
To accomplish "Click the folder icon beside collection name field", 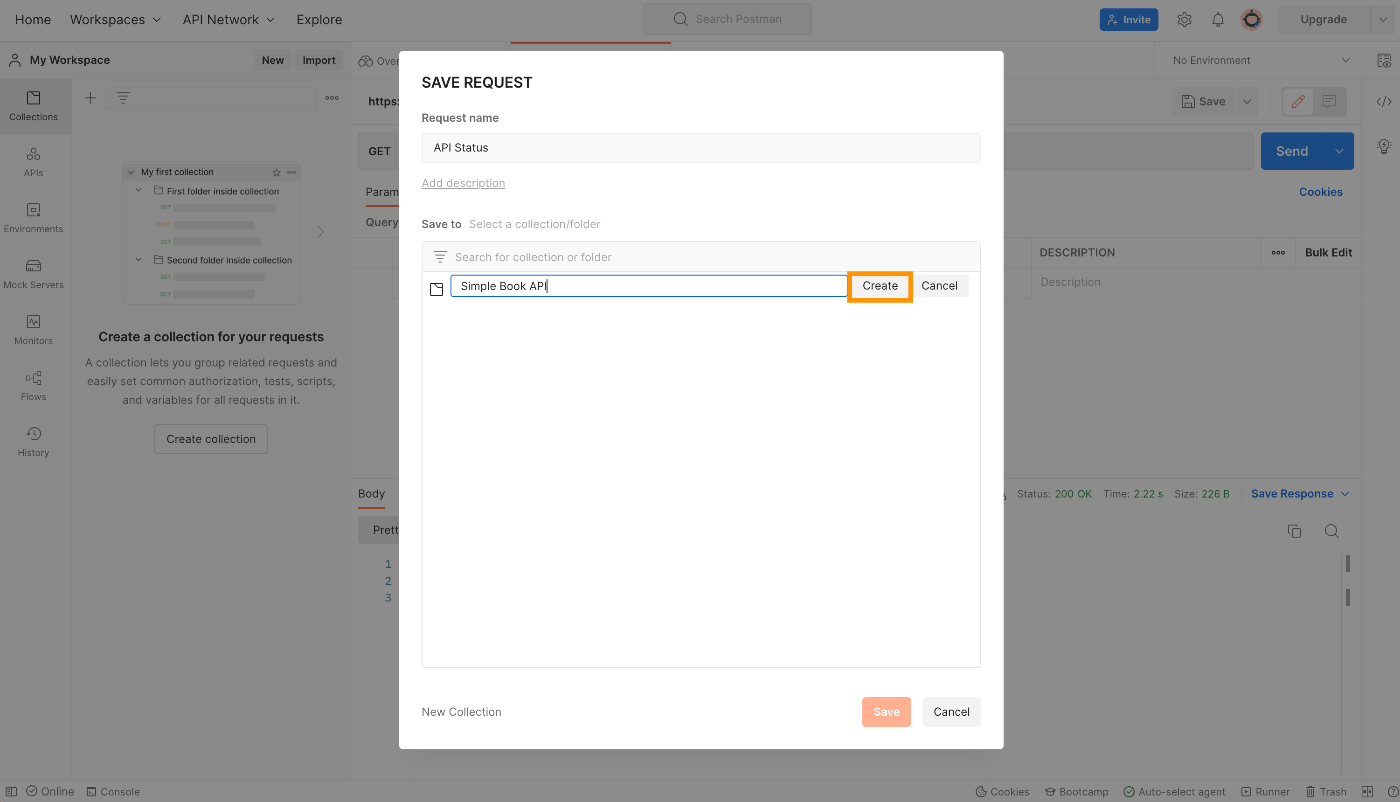I will click(436, 288).
